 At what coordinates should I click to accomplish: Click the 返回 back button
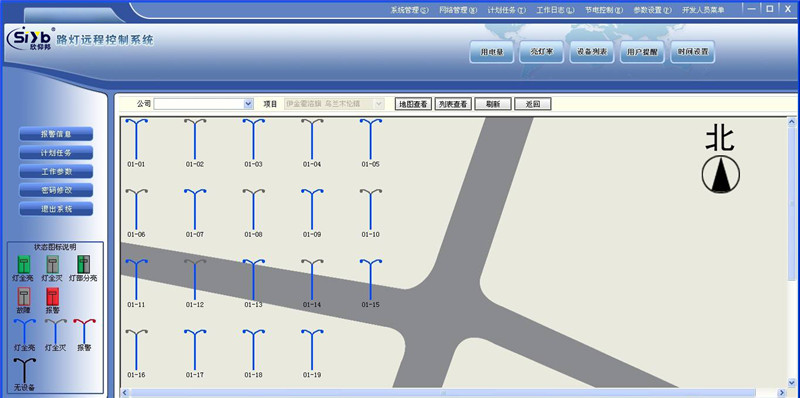(x=533, y=104)
